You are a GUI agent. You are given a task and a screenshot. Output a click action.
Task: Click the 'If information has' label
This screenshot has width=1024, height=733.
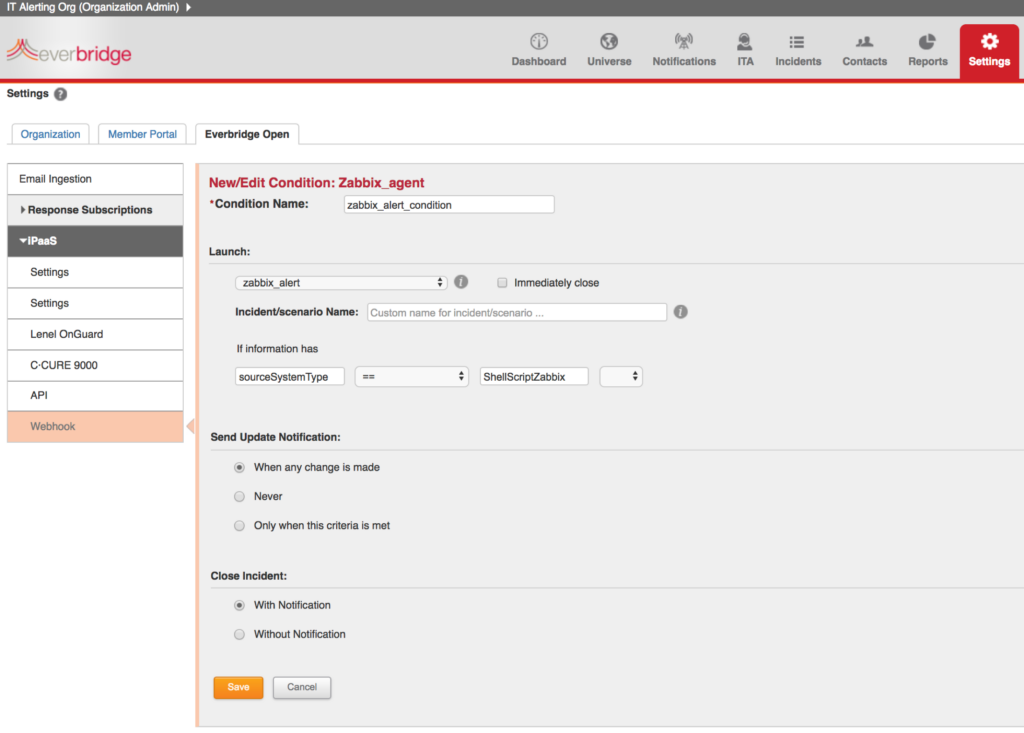tap(277, 349)
